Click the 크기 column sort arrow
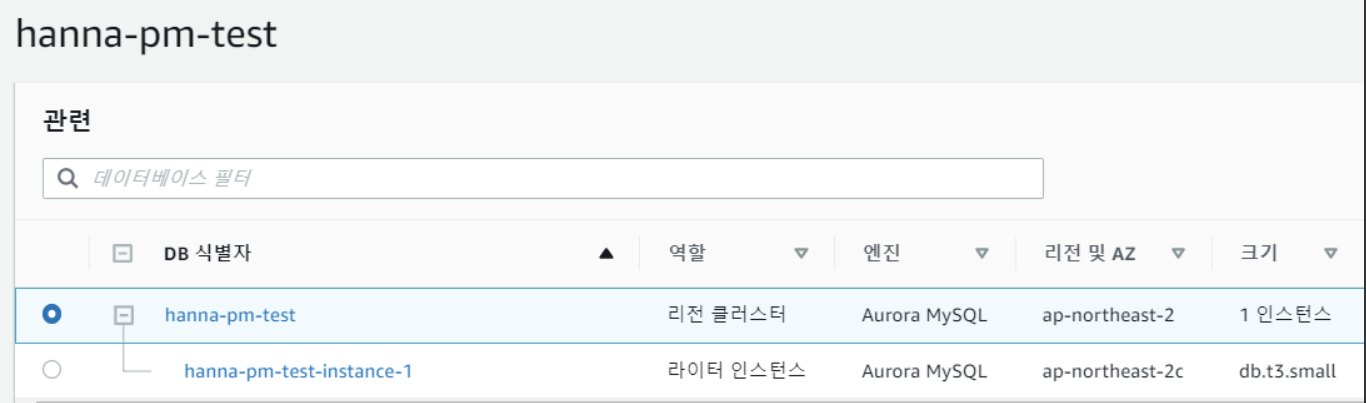Image resolution: width=1366 pixels, height=403 pixels. pos(1330,254)
